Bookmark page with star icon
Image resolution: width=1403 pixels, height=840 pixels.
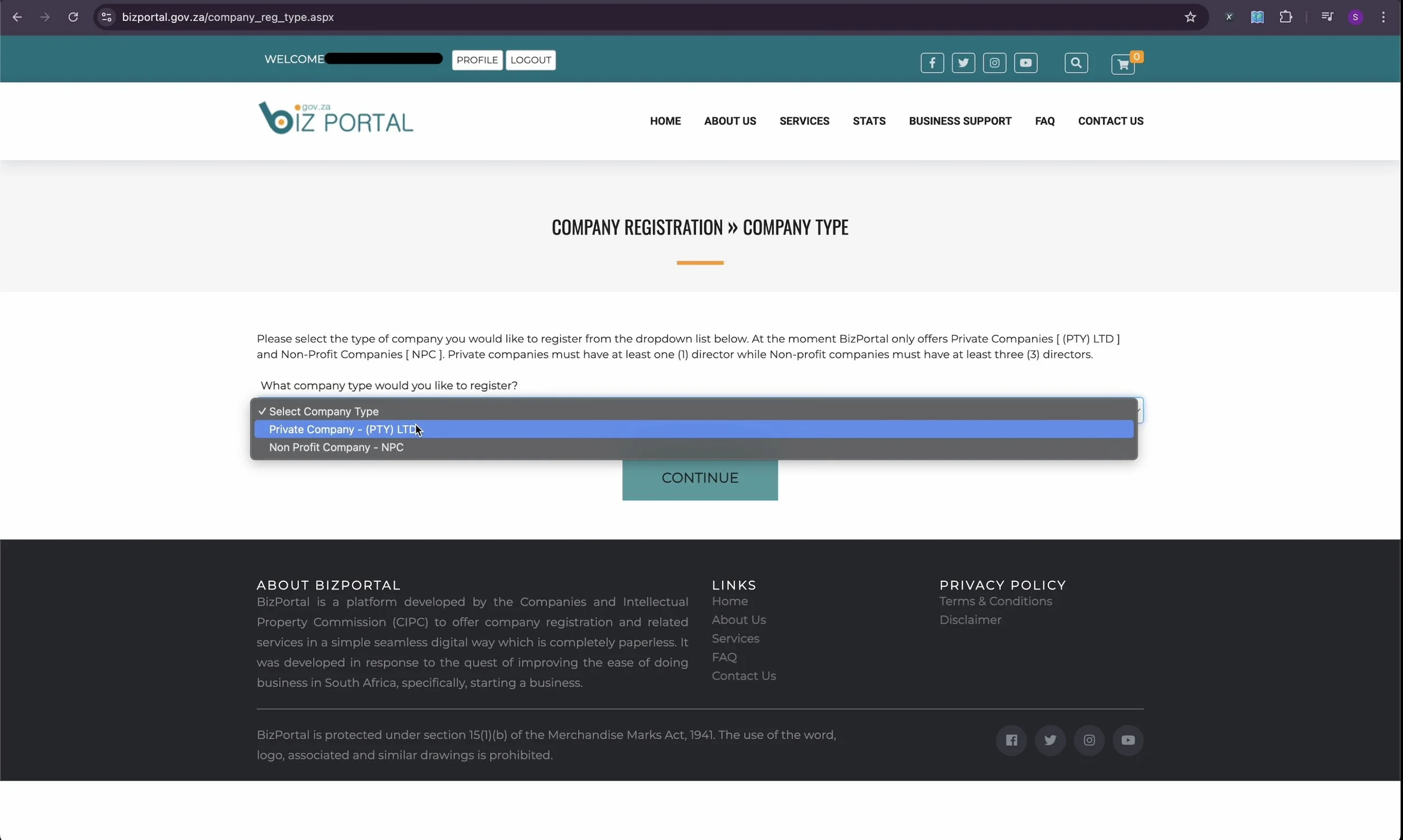point(1190,17)
